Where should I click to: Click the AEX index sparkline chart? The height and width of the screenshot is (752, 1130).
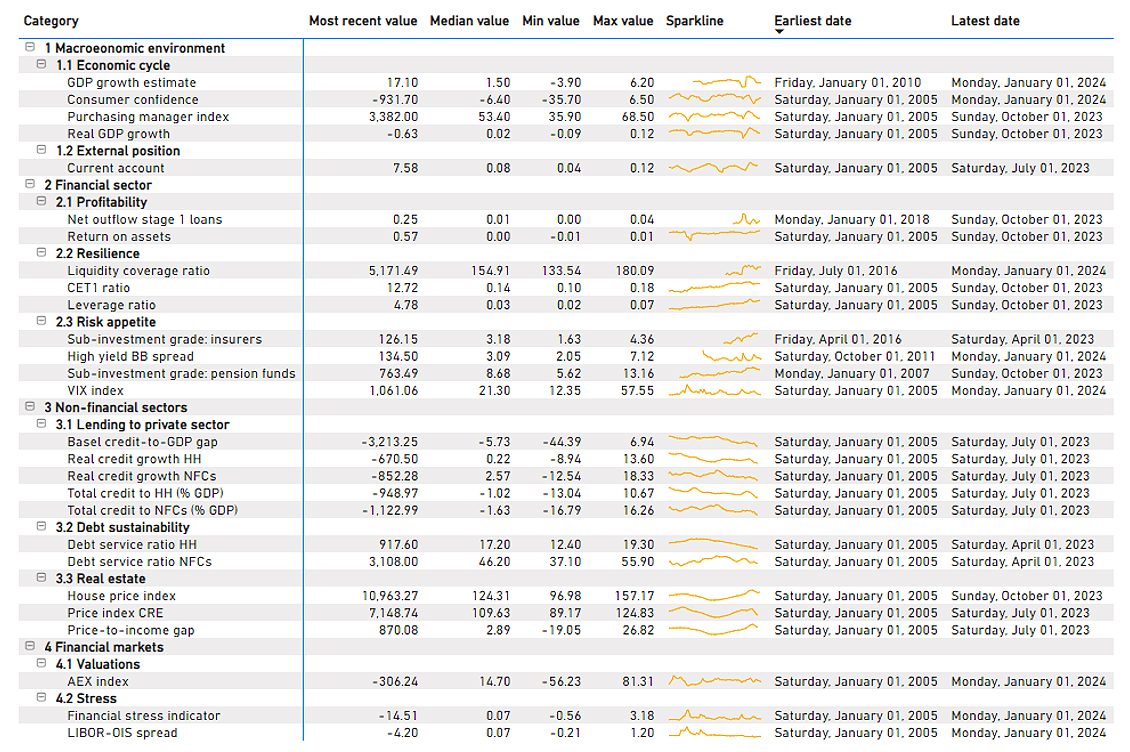point(714,681)
